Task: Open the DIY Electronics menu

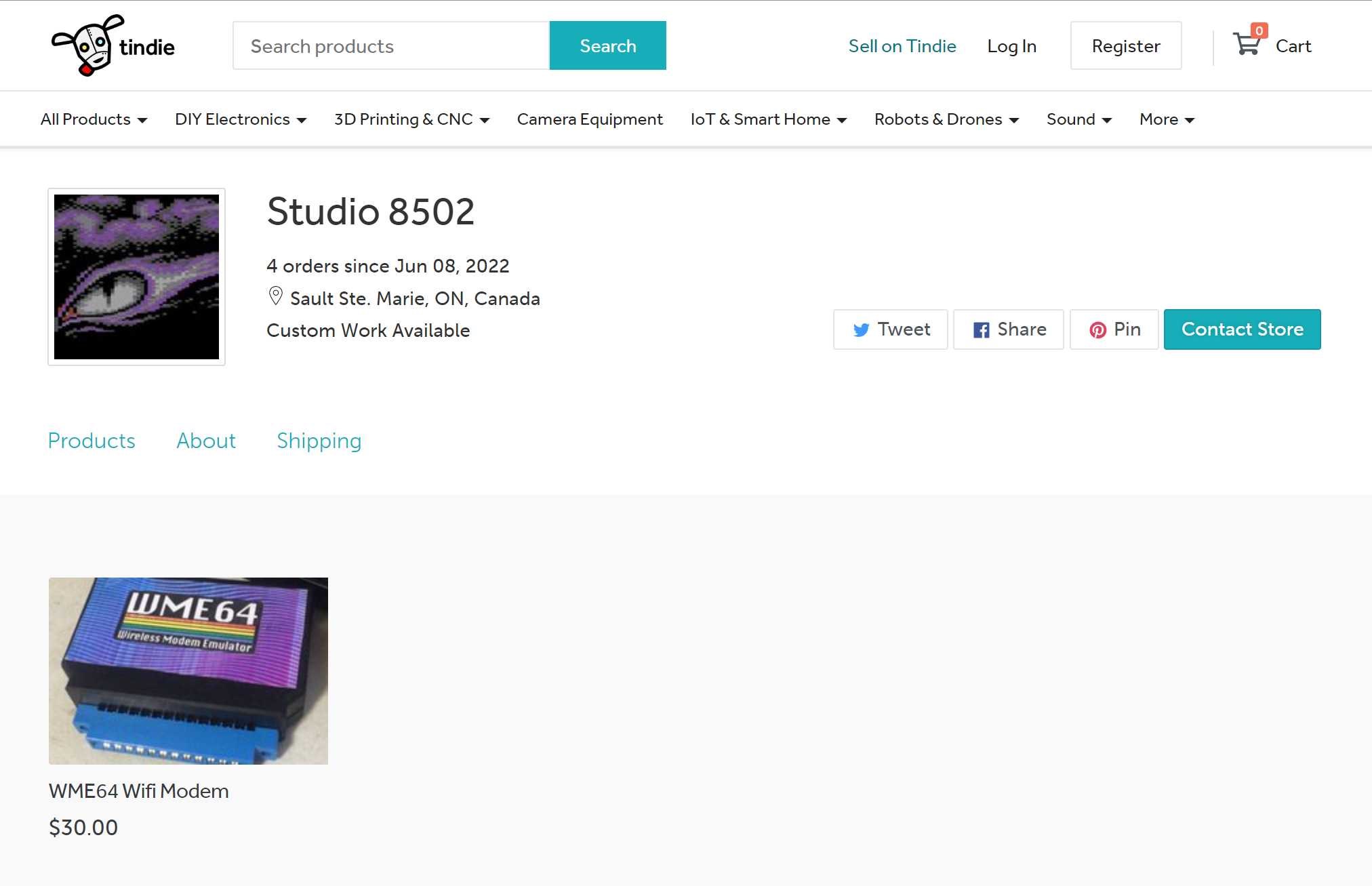Action: [x=241, y=119]
